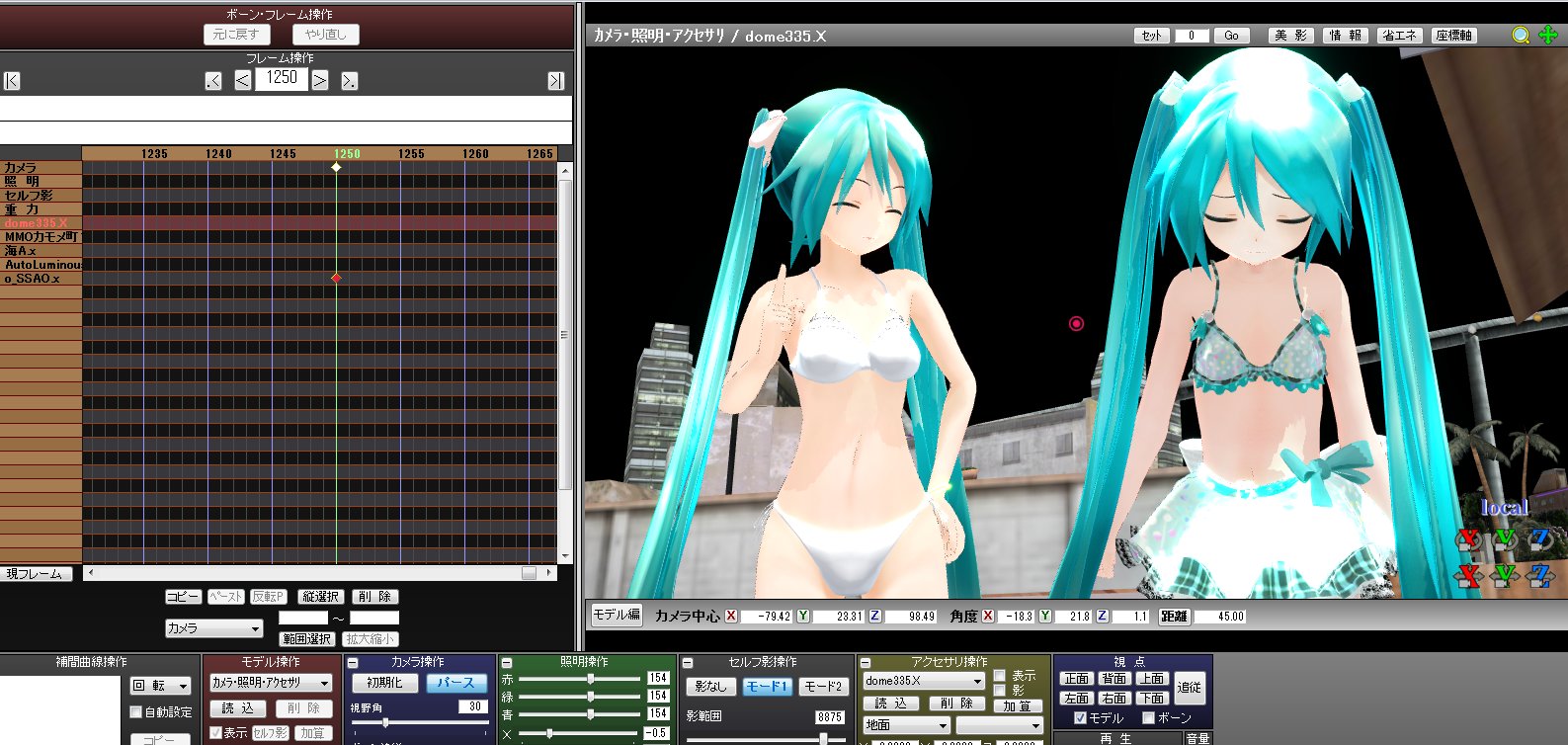Open the empty bone dropdown beside 地面

pyautogui.click(x=1000, y=725)
